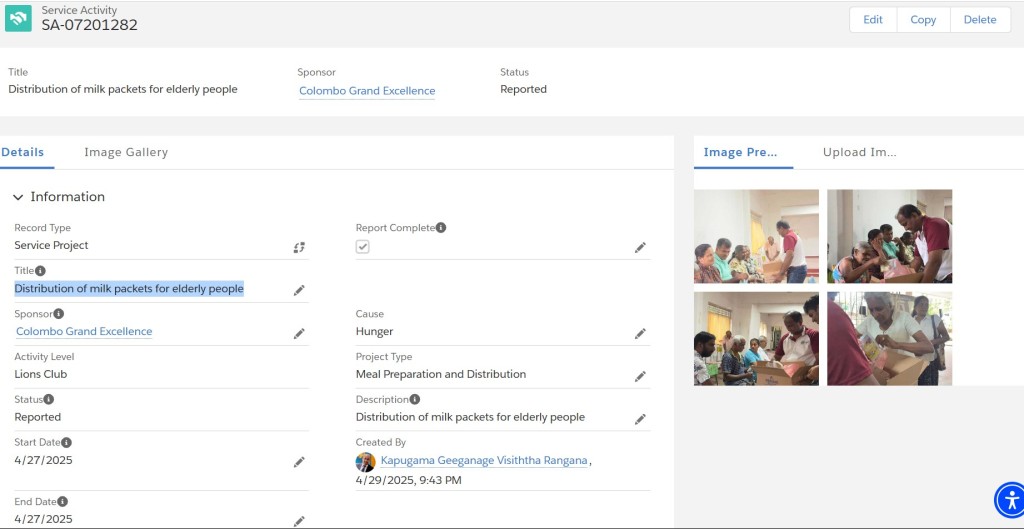
Task: Click the End Date value 4/27/2025
Action: (x=43, y=519)
